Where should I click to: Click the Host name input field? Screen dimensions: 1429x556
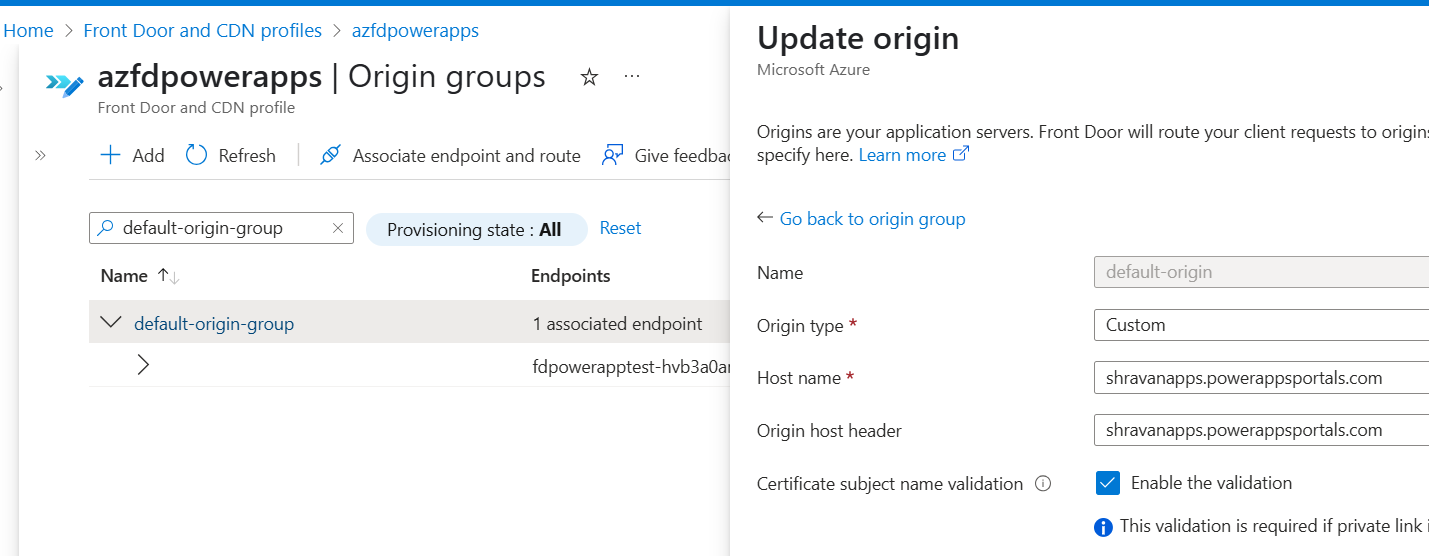tap(1262, 378)
